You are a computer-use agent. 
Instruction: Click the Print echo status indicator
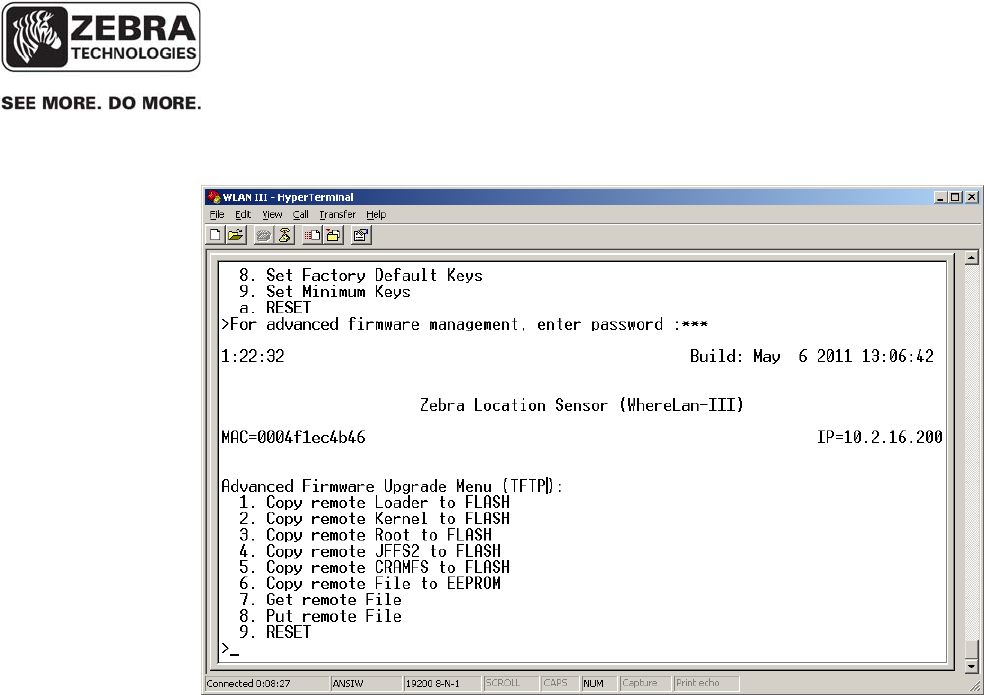tap(698, 683)
